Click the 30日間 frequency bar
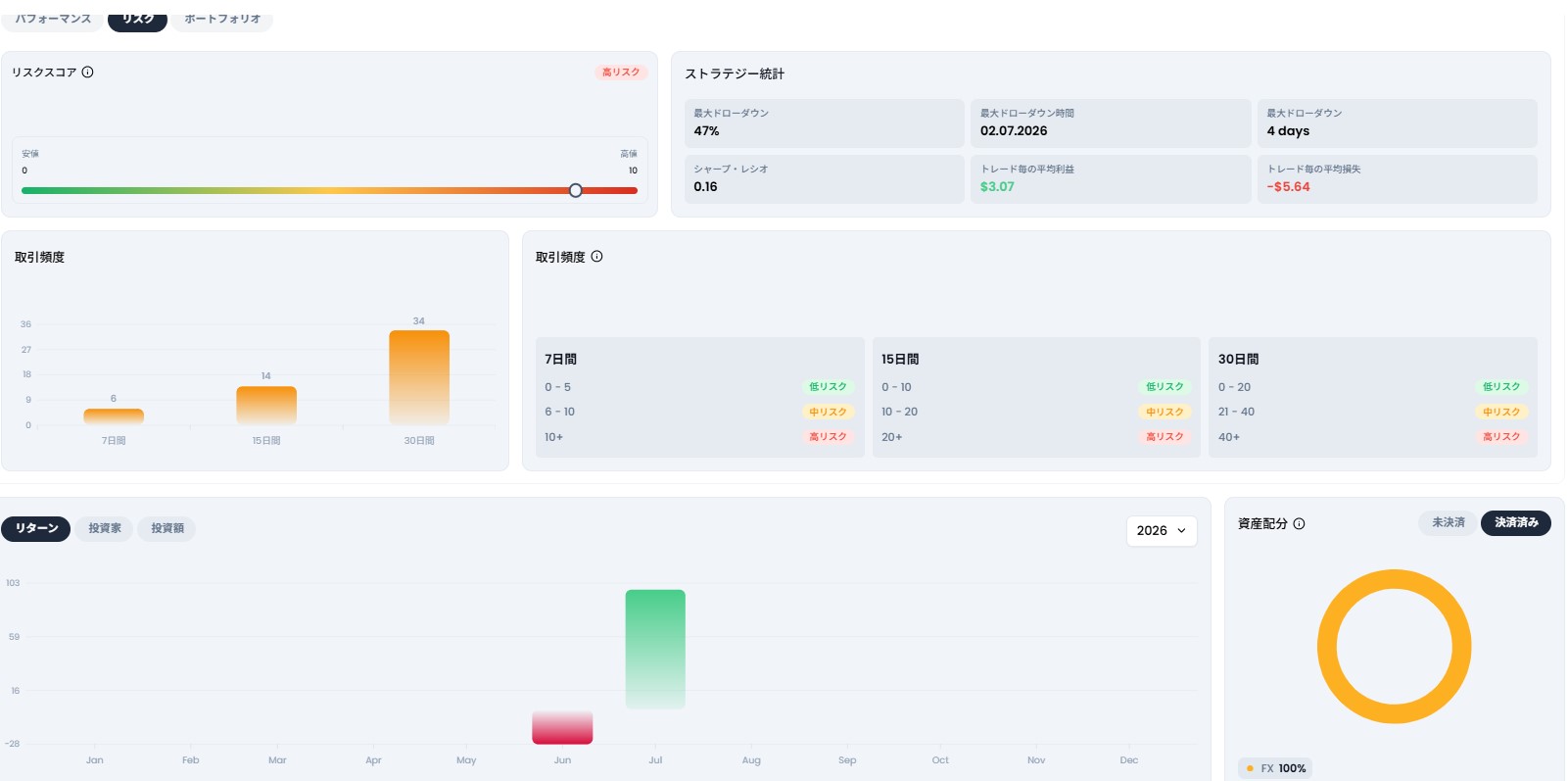The height and width of the screenshot is (781, 1568). [x=419, y=377]
